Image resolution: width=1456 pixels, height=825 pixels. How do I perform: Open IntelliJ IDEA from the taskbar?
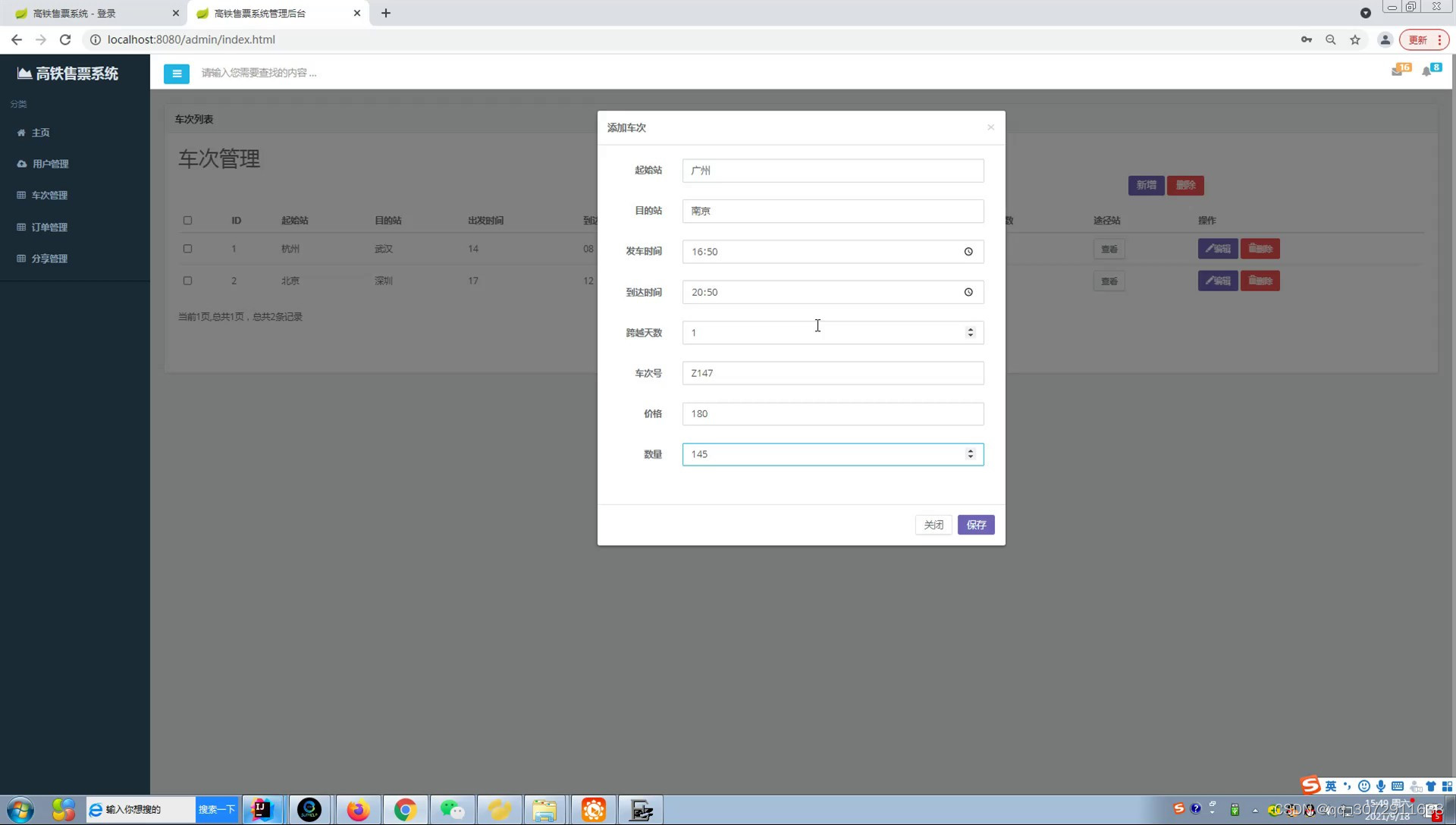point(262,810)
